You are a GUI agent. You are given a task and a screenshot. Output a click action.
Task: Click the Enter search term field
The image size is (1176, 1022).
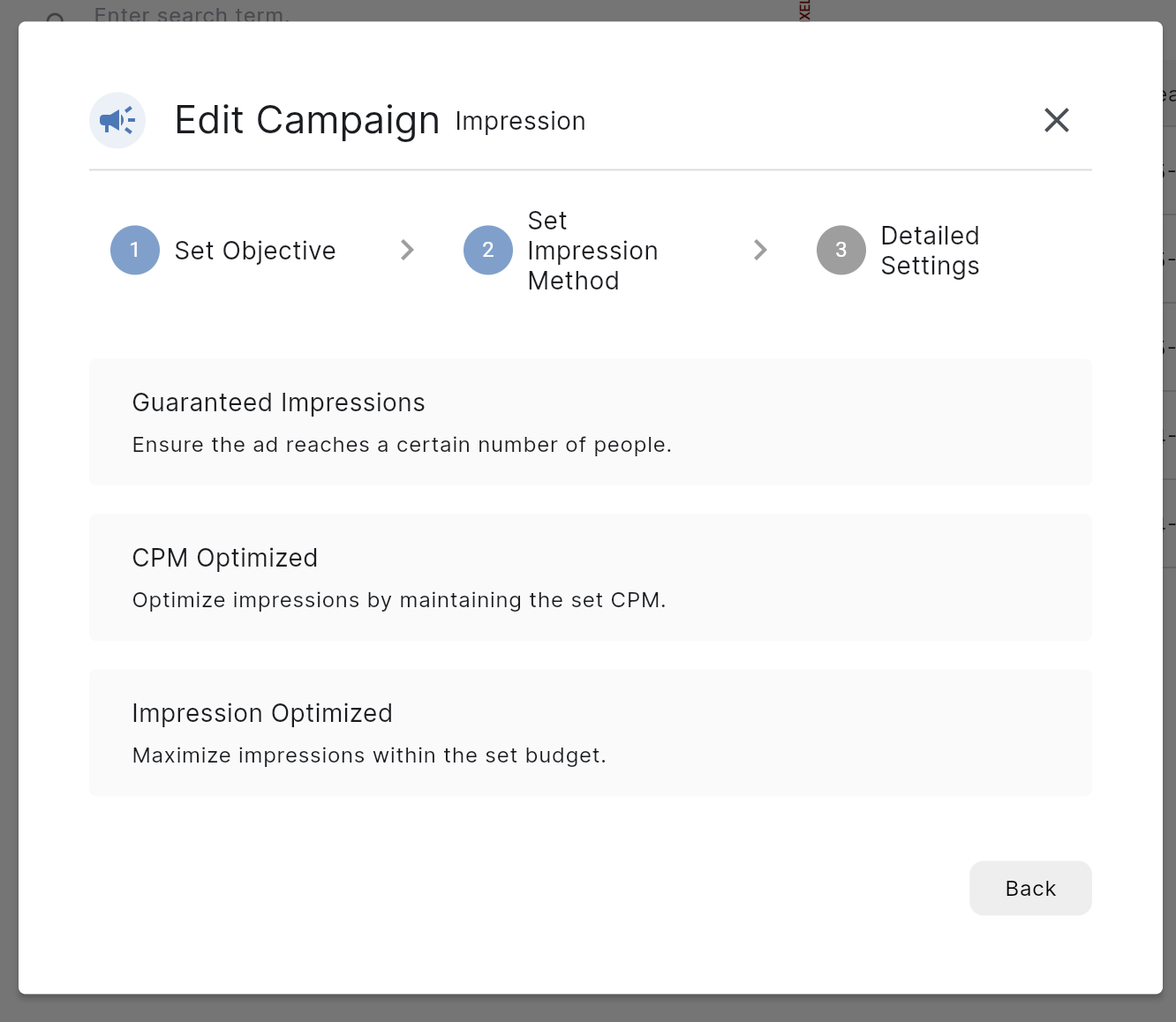coord(191,13)
